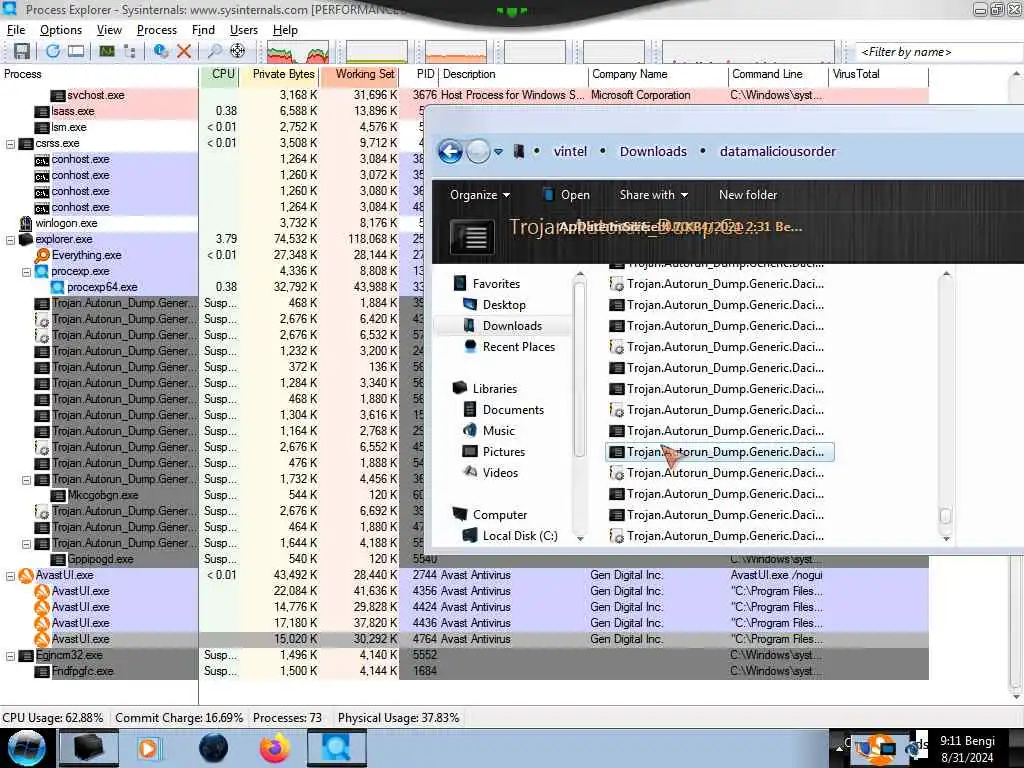Click the CPU usage mini graph

click(298, 52)
